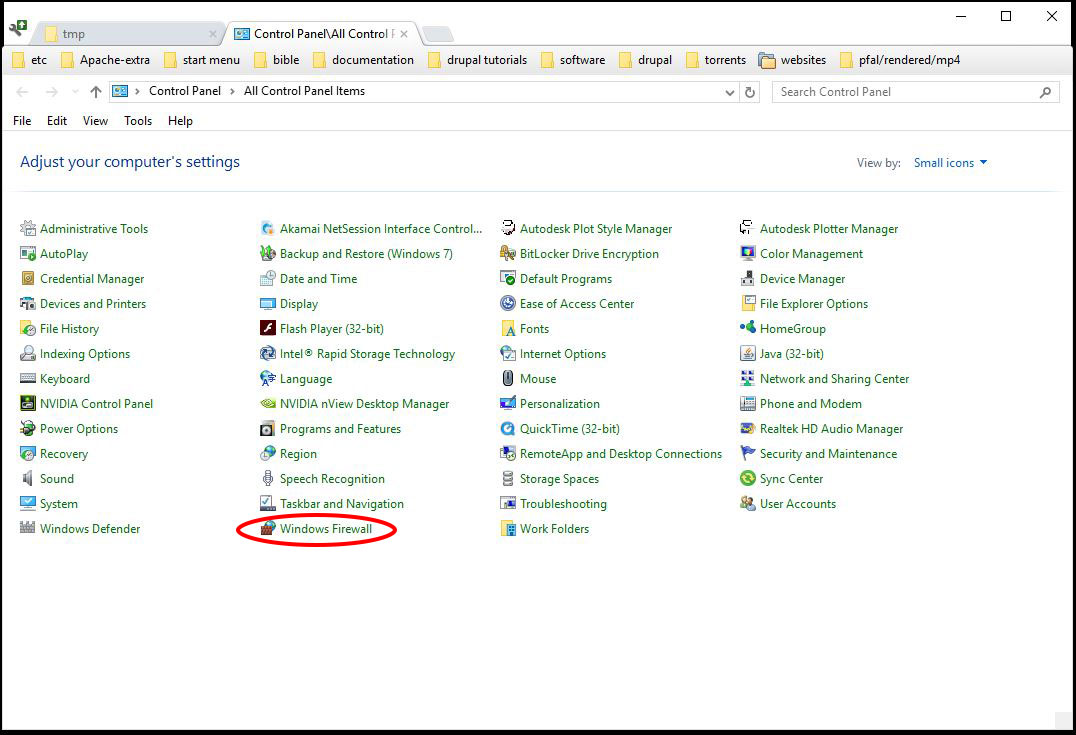Click Backup and Restore icon

(x=268, y=254)
